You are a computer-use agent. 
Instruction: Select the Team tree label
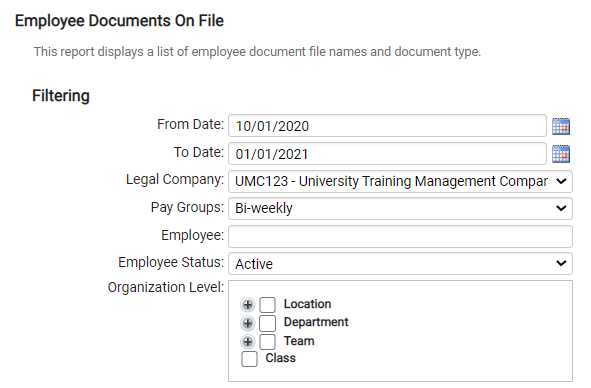point(299,341)
